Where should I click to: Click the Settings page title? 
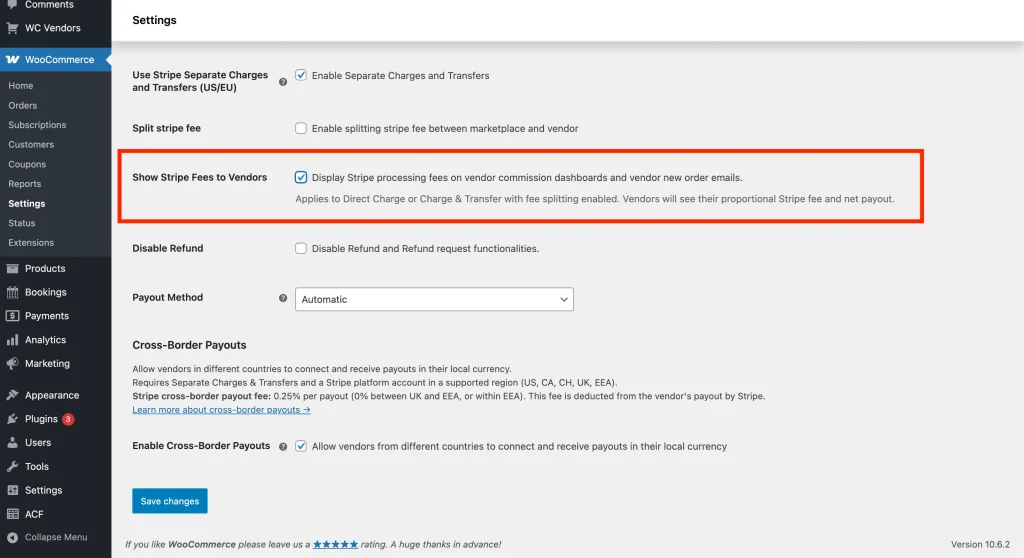pos(154,20)
